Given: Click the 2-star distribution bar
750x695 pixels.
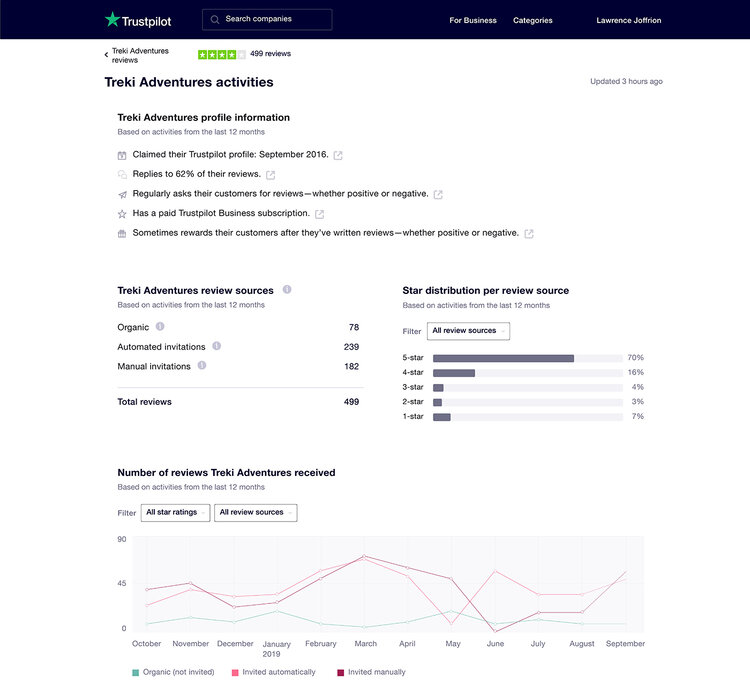Looking at the screenshot, I should coord(528,402).
